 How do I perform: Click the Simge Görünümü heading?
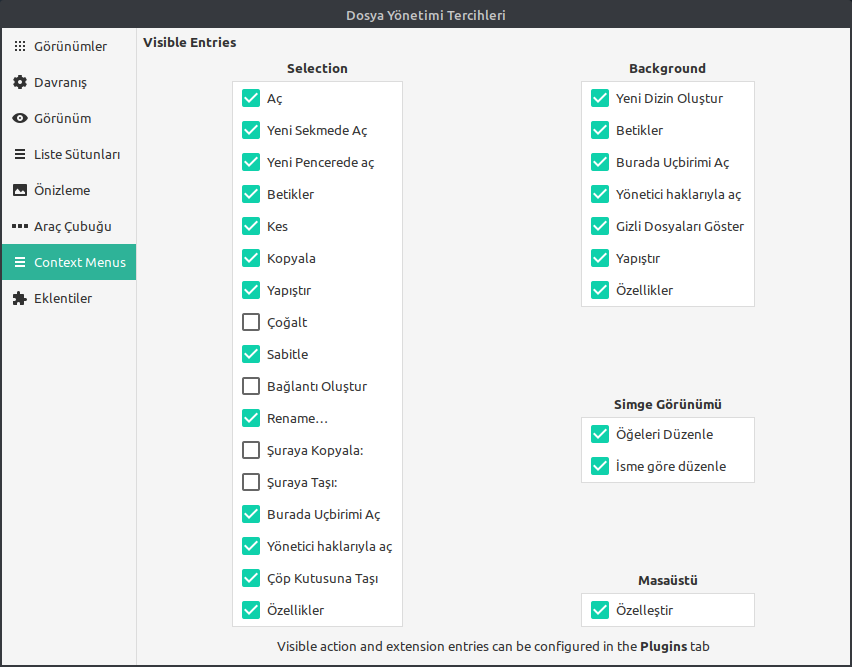[x=667, y=404]
